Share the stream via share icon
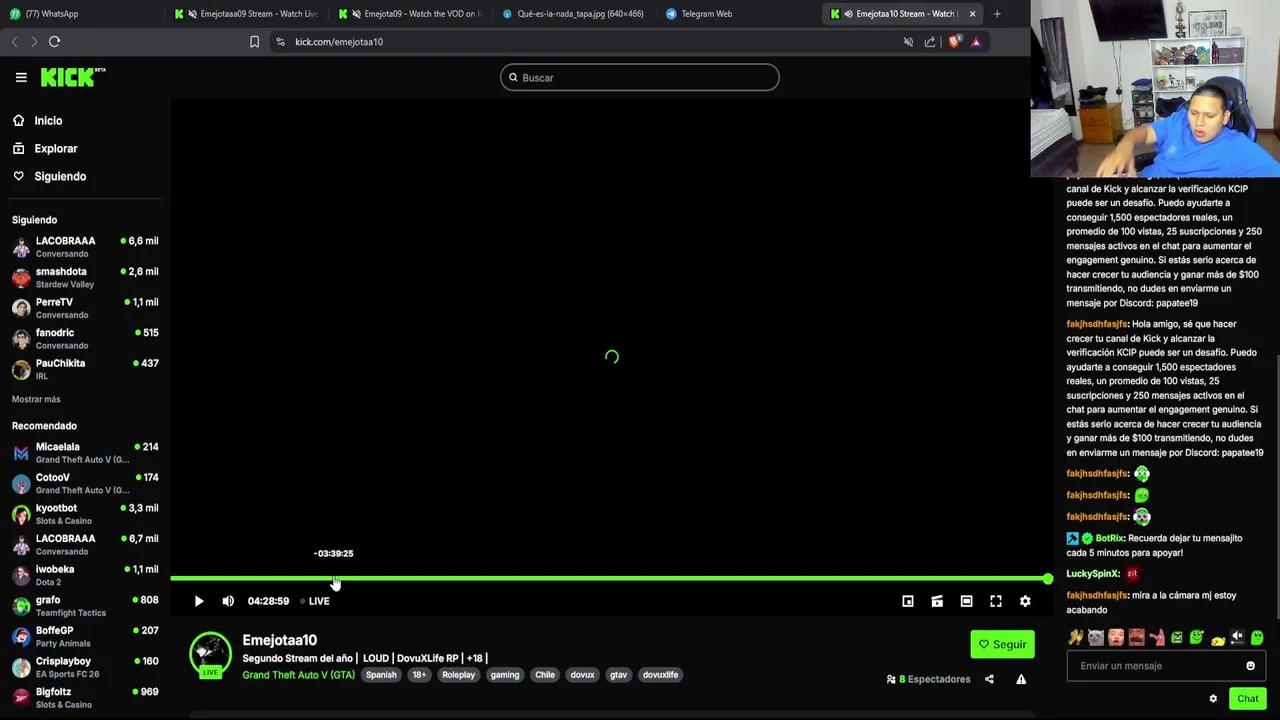This screenshot has width=1280, height=720. click(x=989, y=679)
